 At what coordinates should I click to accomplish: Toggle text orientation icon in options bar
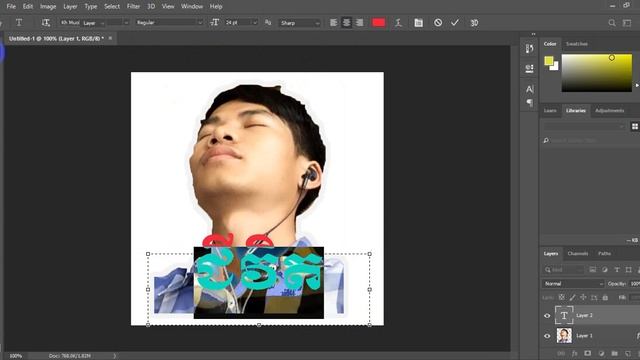click(45, 23)
